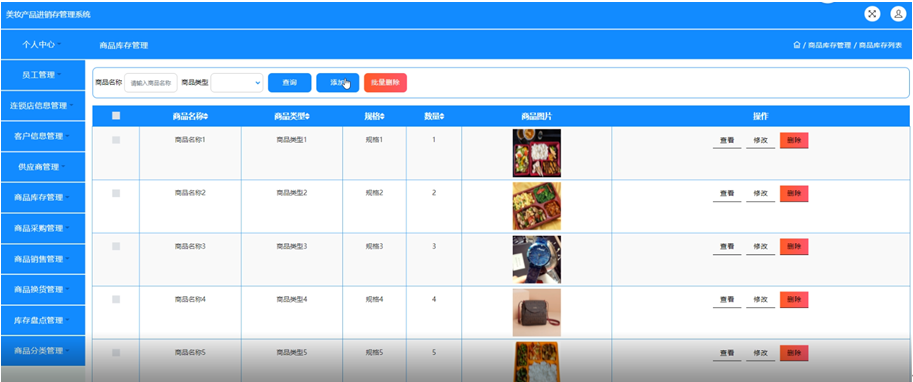
Task: Open the 商品类型 dropdown filter
Action: [237, 83]
